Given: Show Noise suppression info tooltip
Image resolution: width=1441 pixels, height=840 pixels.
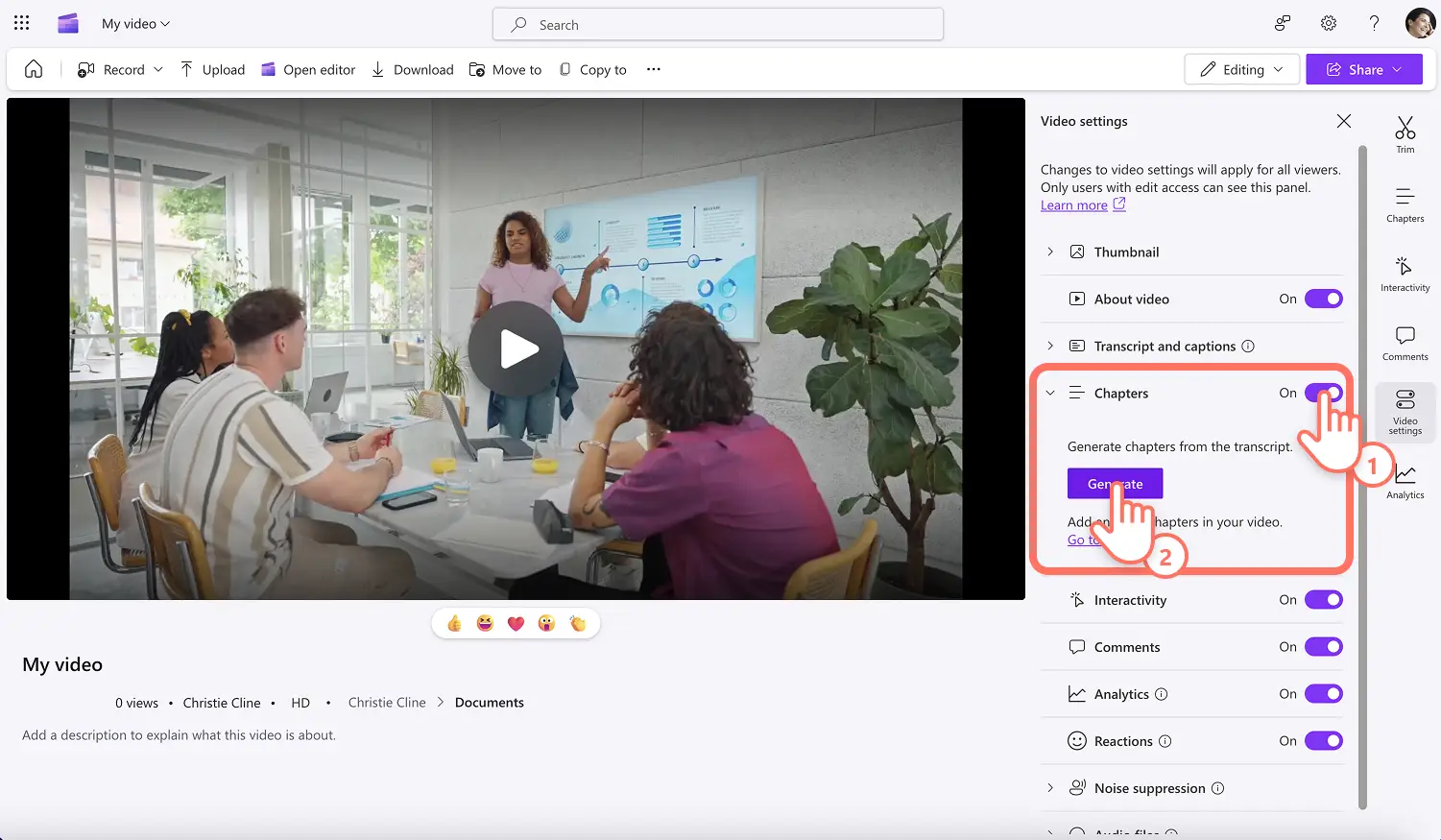Looking at the screenshot, I should click(1218, 788).
